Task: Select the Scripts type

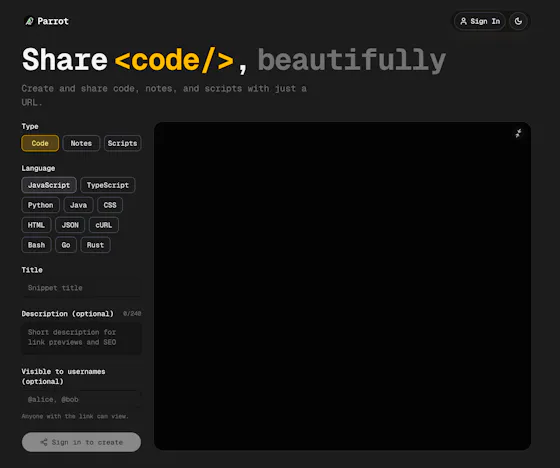Action: (x=122, y=143)
